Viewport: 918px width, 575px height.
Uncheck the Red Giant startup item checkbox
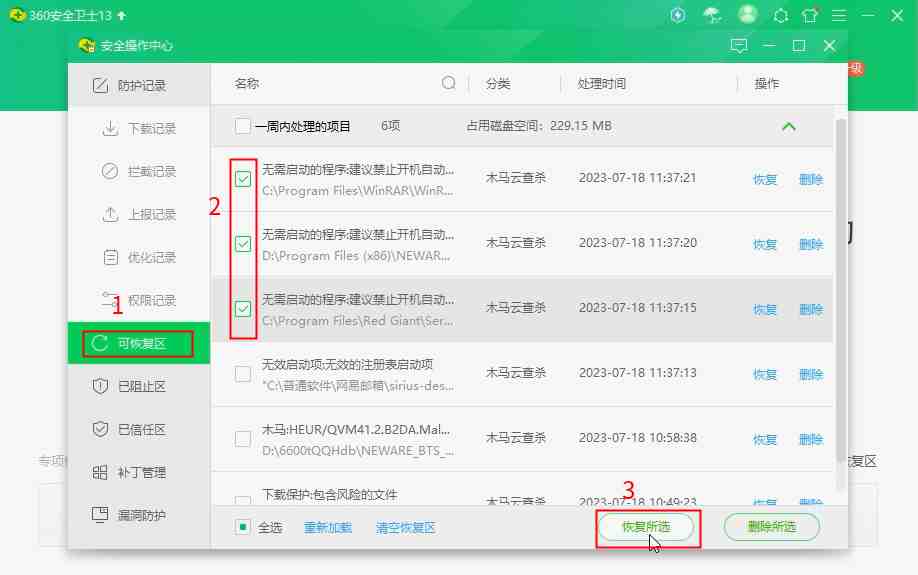[243, 309]
